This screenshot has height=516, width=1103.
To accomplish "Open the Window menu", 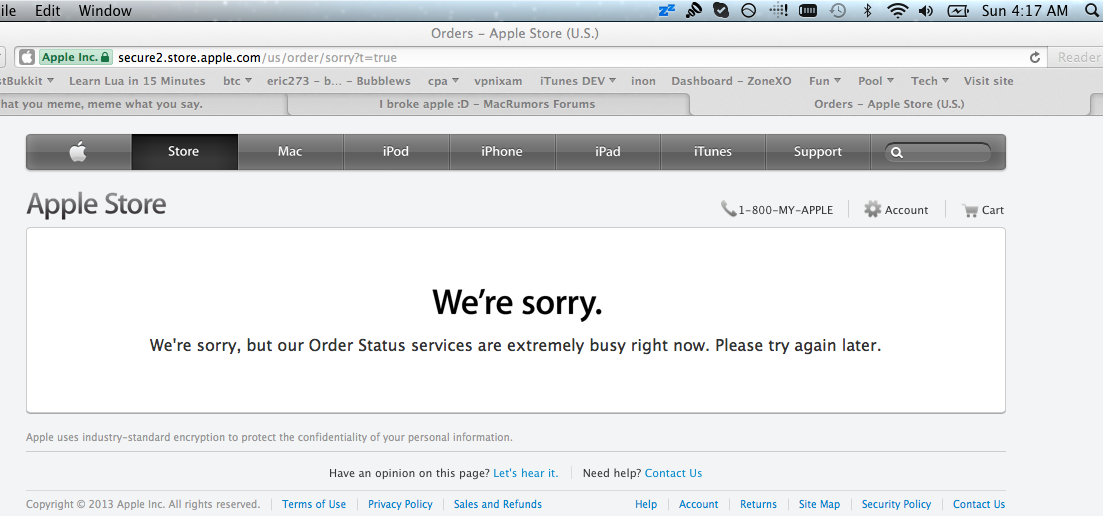I will click(x=105, y=11).
